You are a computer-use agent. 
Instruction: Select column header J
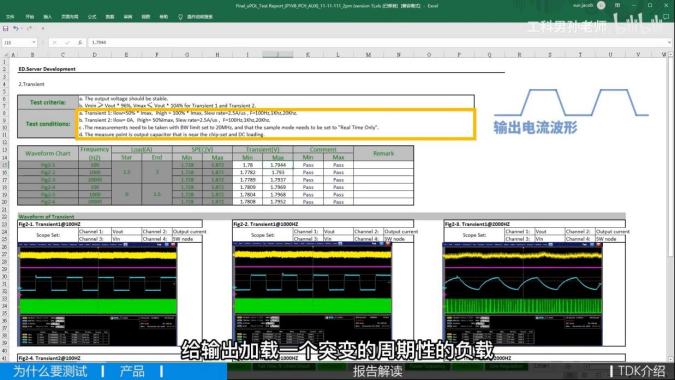278,55
